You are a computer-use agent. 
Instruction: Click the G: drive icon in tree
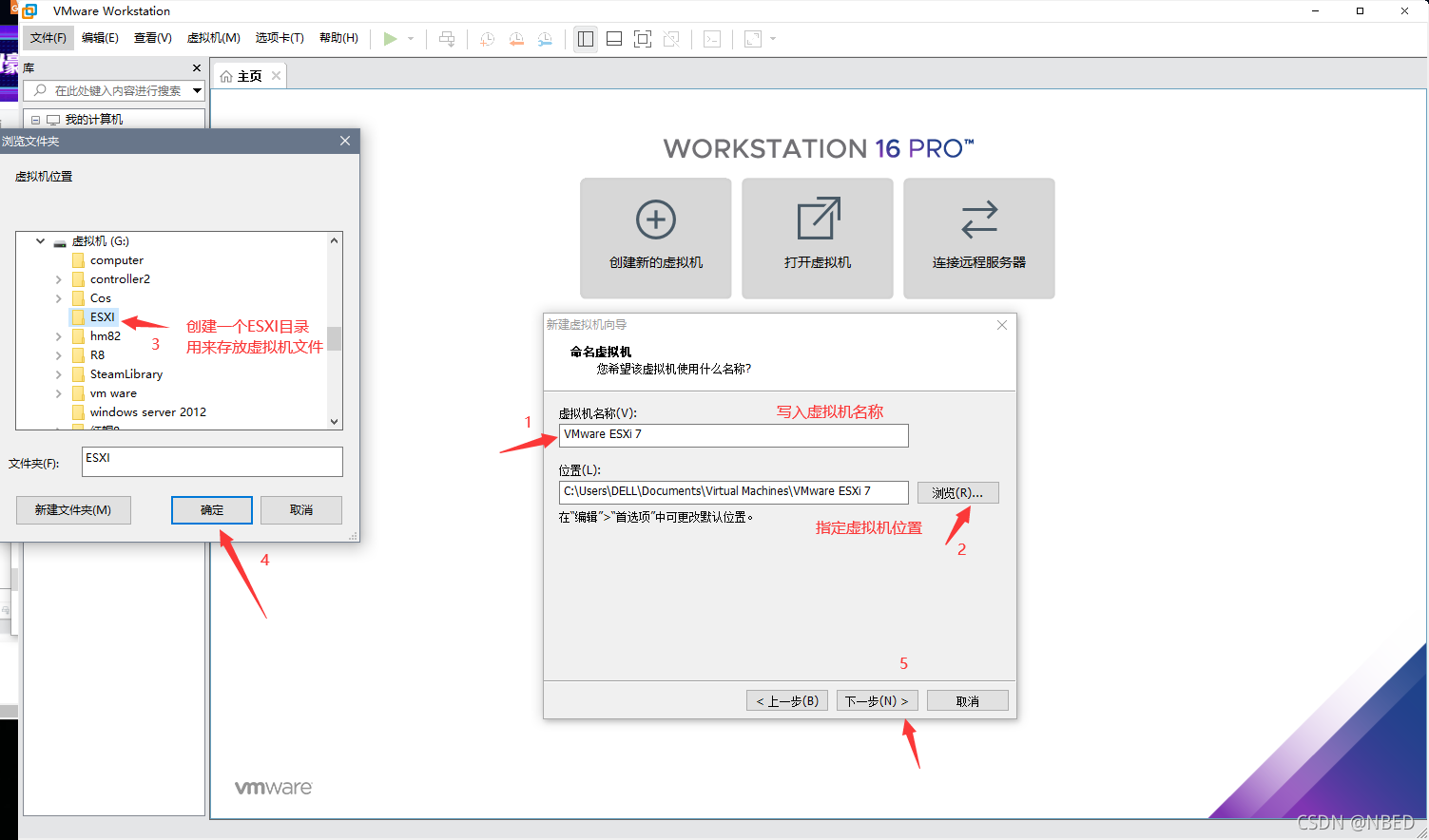pyautogui.click(x=60, y=242)
